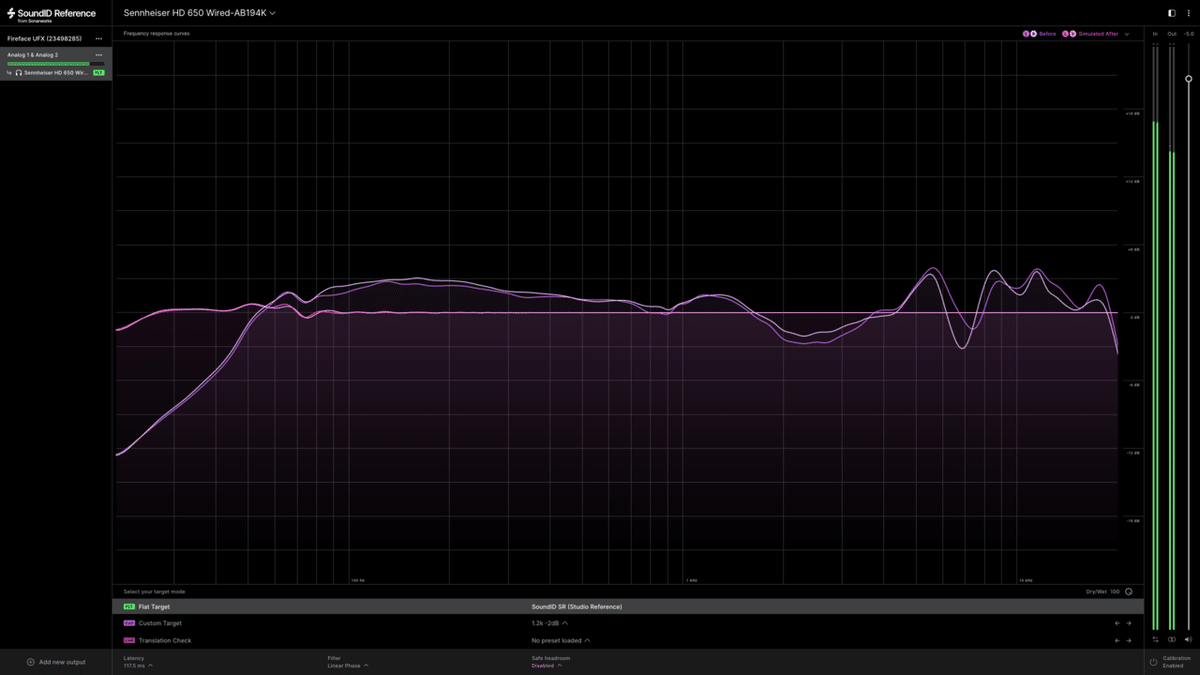
Task: Toggle sidebar layout icon in top right
Action: point(1172,13)
